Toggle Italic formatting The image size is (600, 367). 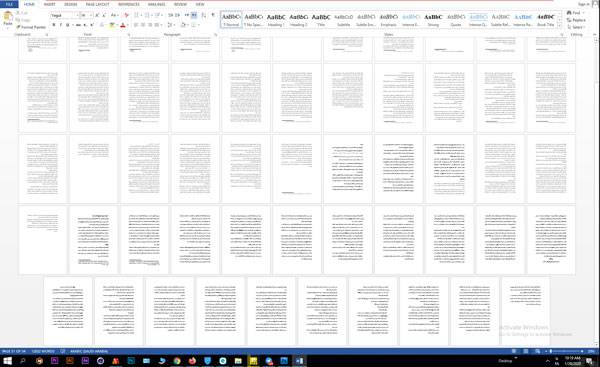coord(60,25)
